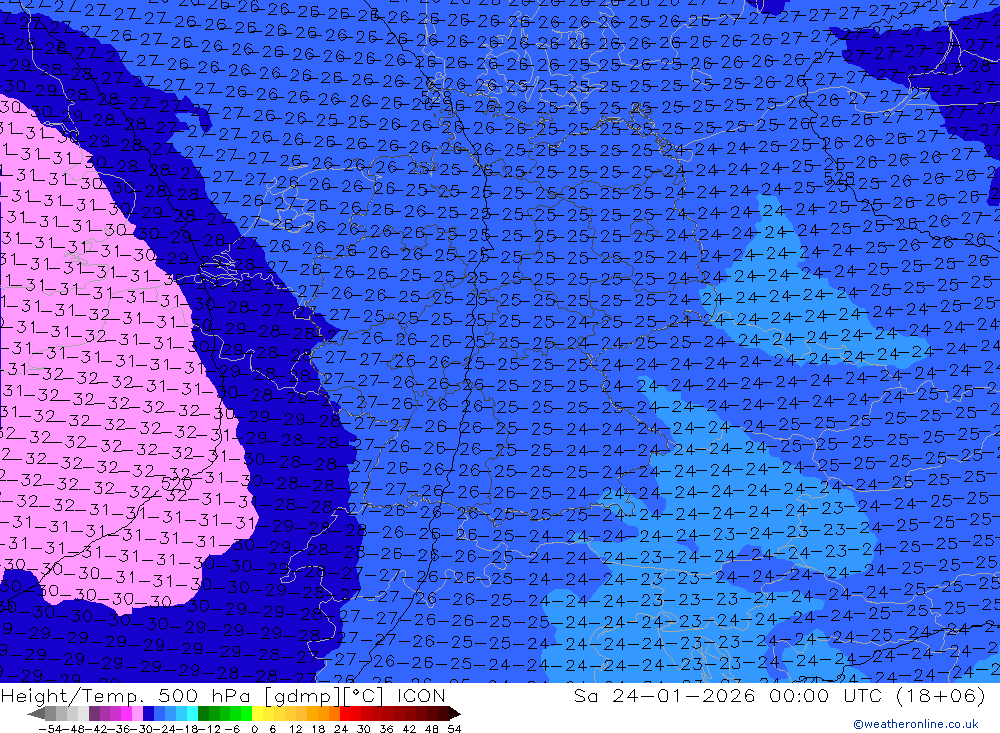Viewport: 1000px width, 733px height.
Task: Pick the dark purple legend swatch above -42
Action: pyautogui.click(x=94, y=713)
